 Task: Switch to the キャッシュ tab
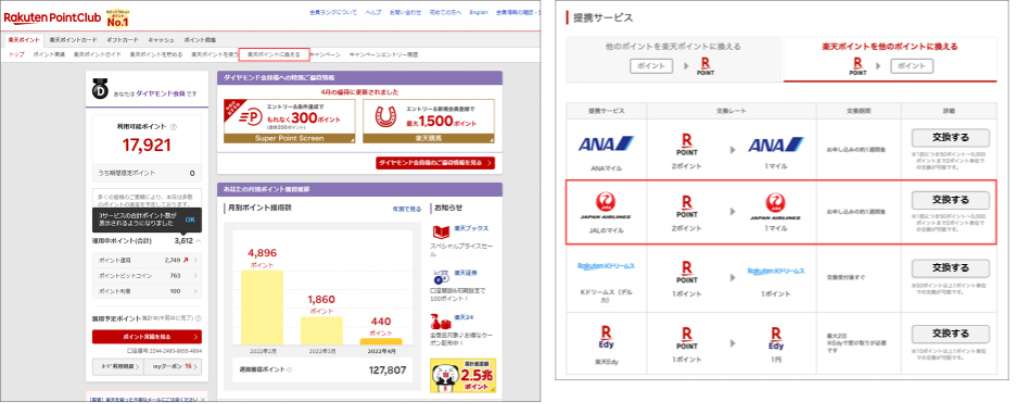[x=160, y=40]
